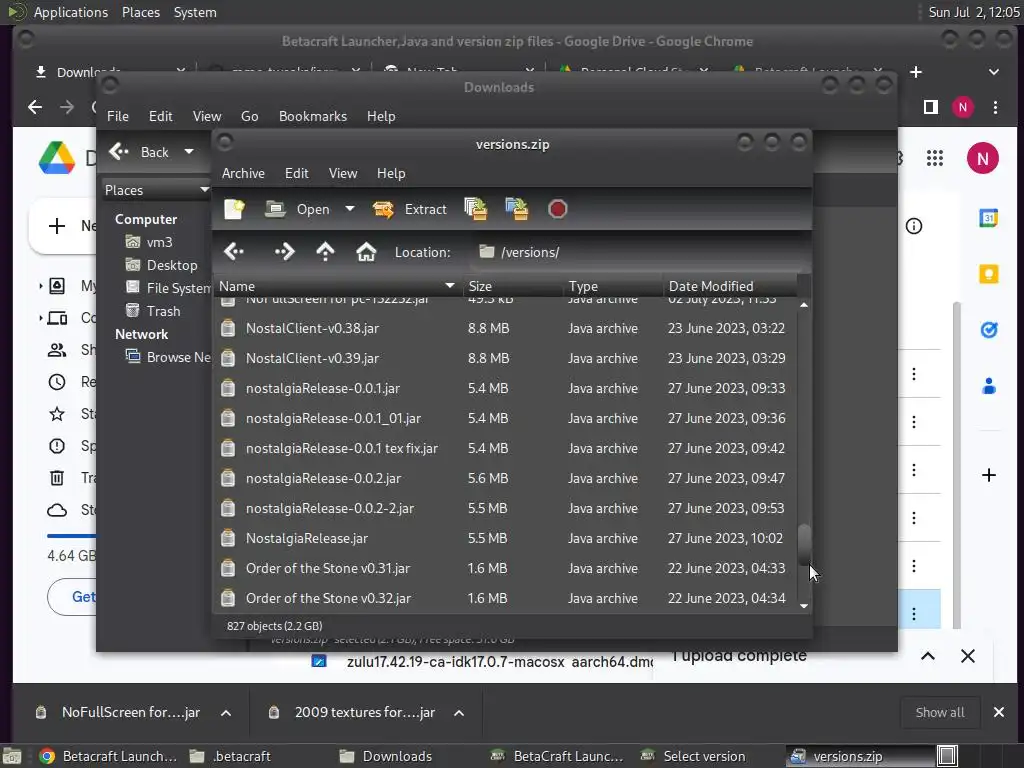
Task: Click Show all downloads
Action: pos(940,712)
